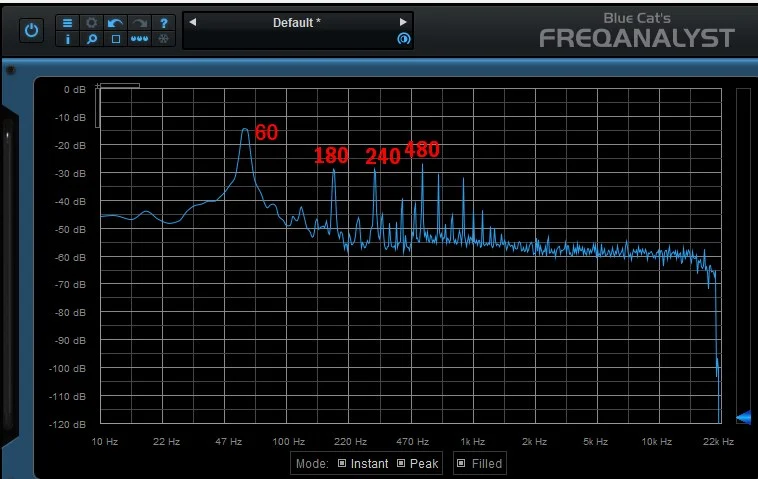Click the 60 Hz spectrum peak
Screen dimensions: 758x479
coord(246,130)
